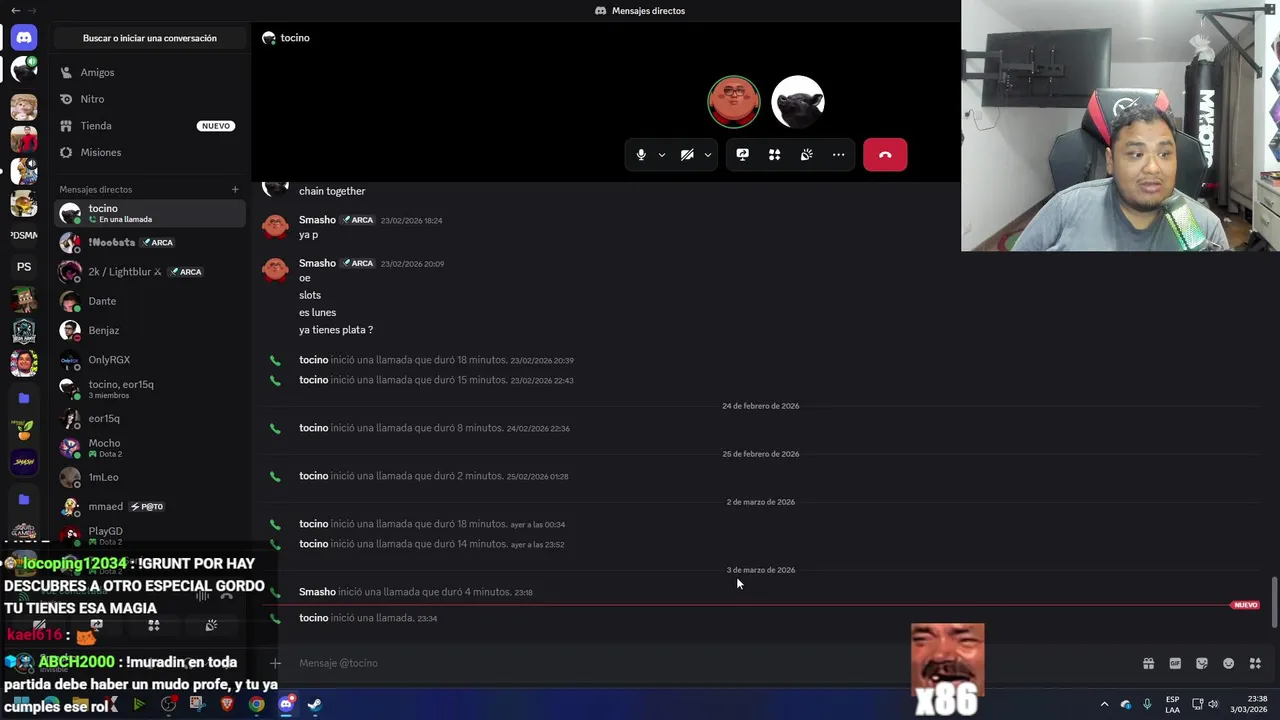
Task: Click the Mensaje @tocino text field
Action: [700, 663]
